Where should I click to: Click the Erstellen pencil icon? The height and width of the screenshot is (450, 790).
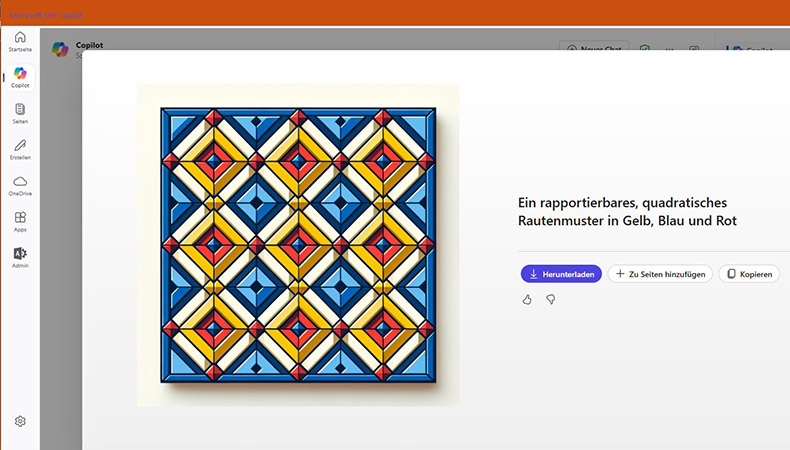(20, 149)
